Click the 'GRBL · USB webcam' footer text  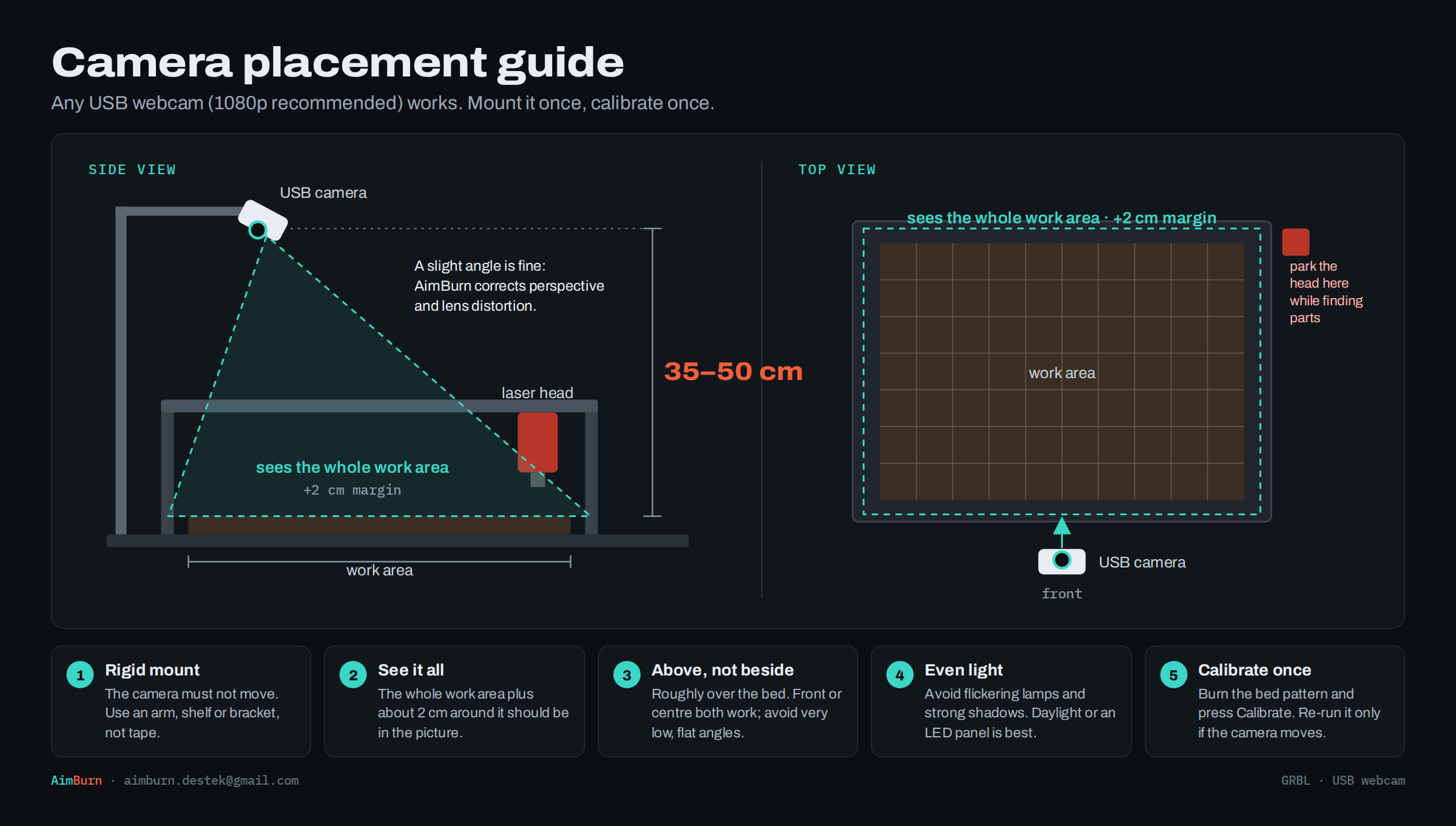tap(1343, 780)
